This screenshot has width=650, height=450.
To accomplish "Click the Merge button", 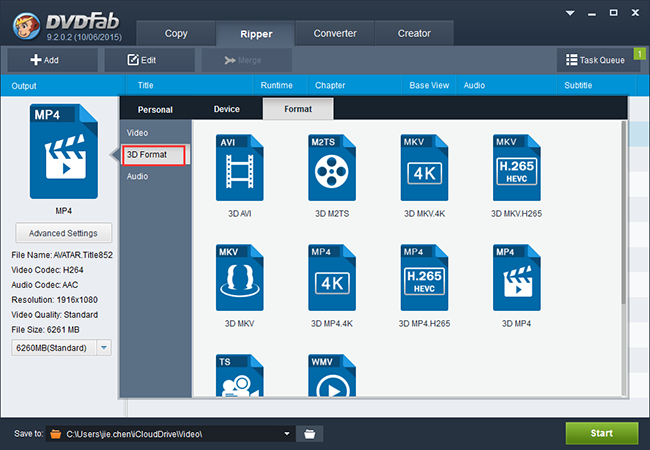I will (247, 60).
